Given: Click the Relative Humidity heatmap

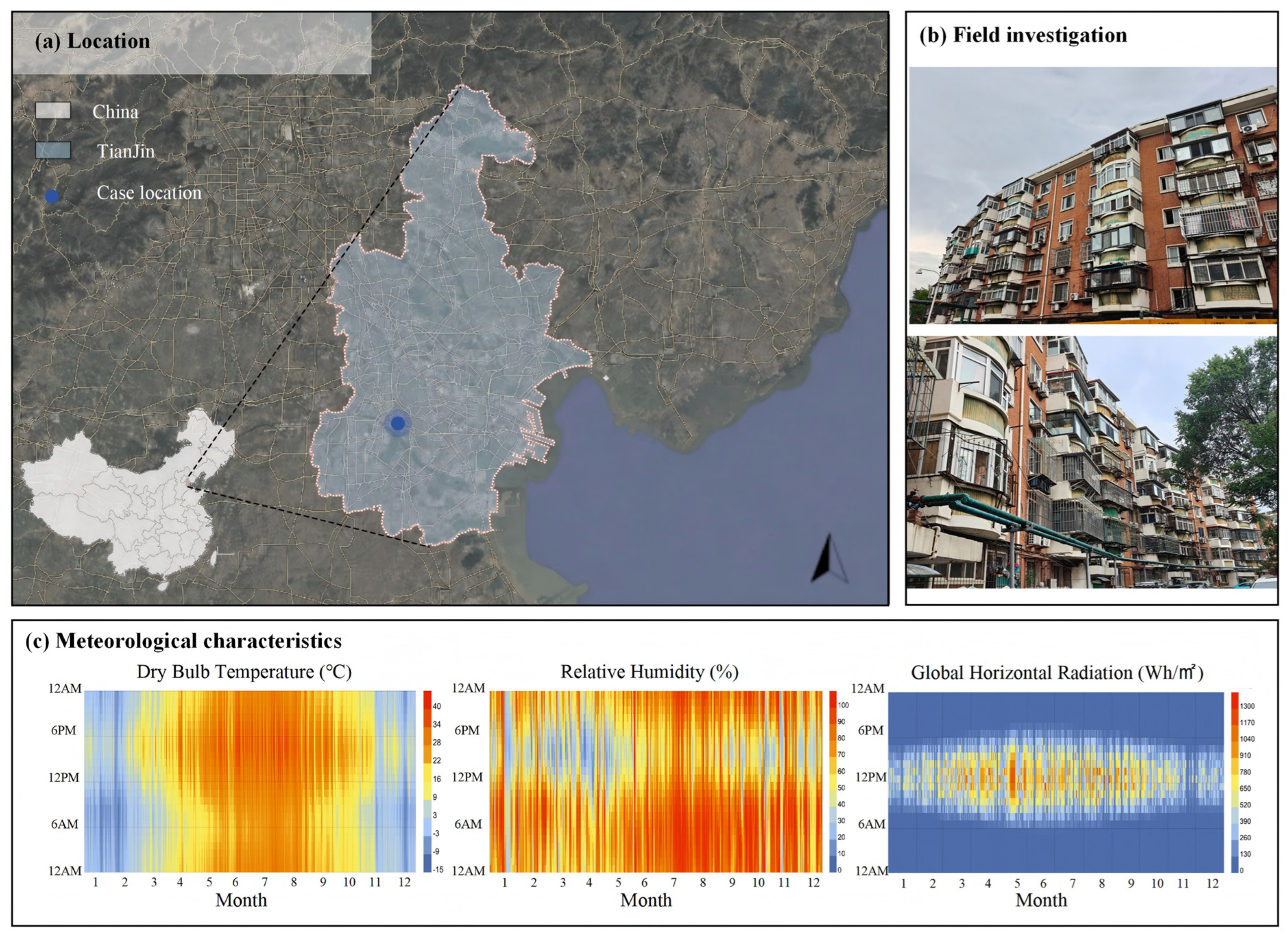Looking at the screenshot, I should click(x=656, y=781).
